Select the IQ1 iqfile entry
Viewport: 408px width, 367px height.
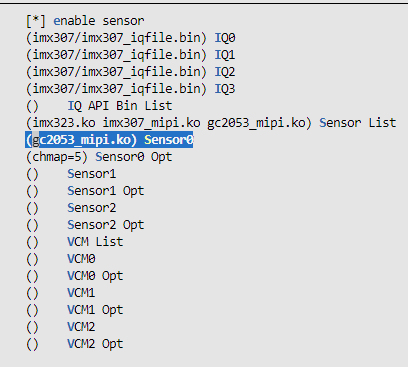coord(131,55)
